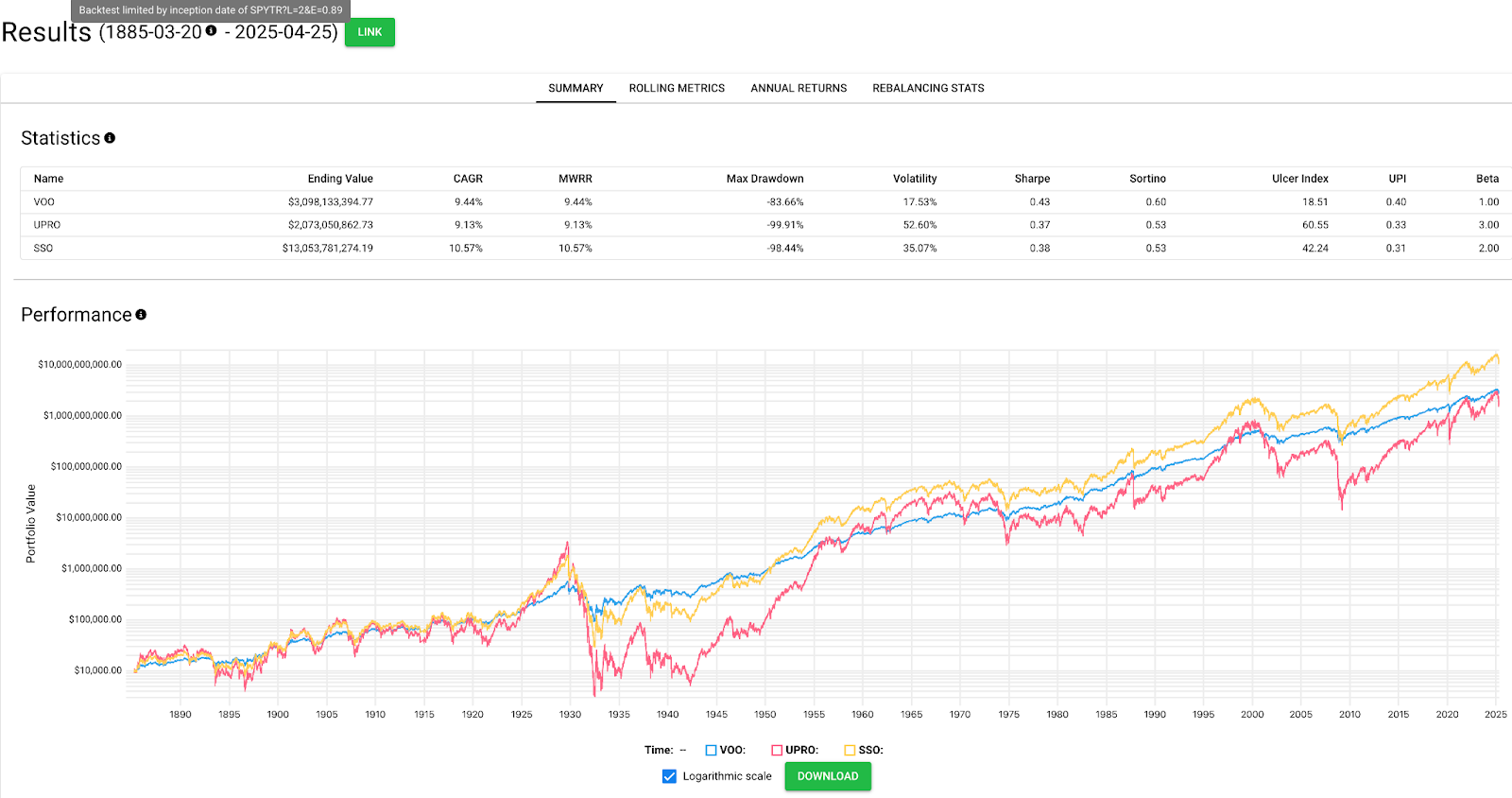Select the UPRO row in statistics table
Image resolution: width=1512 pixels, height=798 pixels.
pos(47,225)
